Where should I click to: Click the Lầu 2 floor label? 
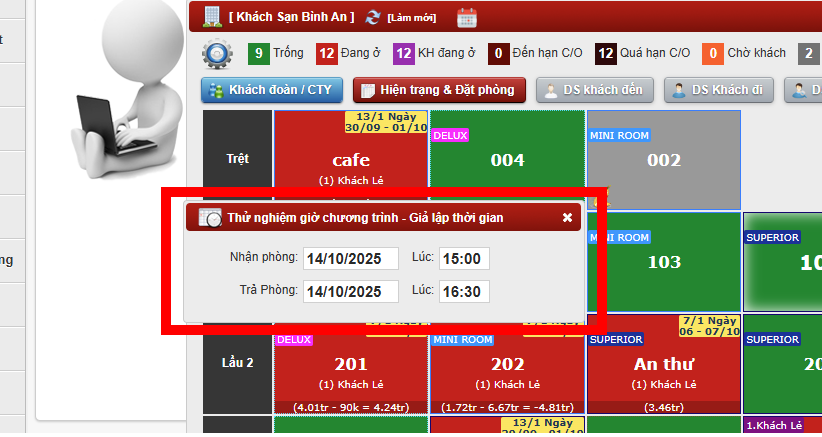[x=237, y=363]
